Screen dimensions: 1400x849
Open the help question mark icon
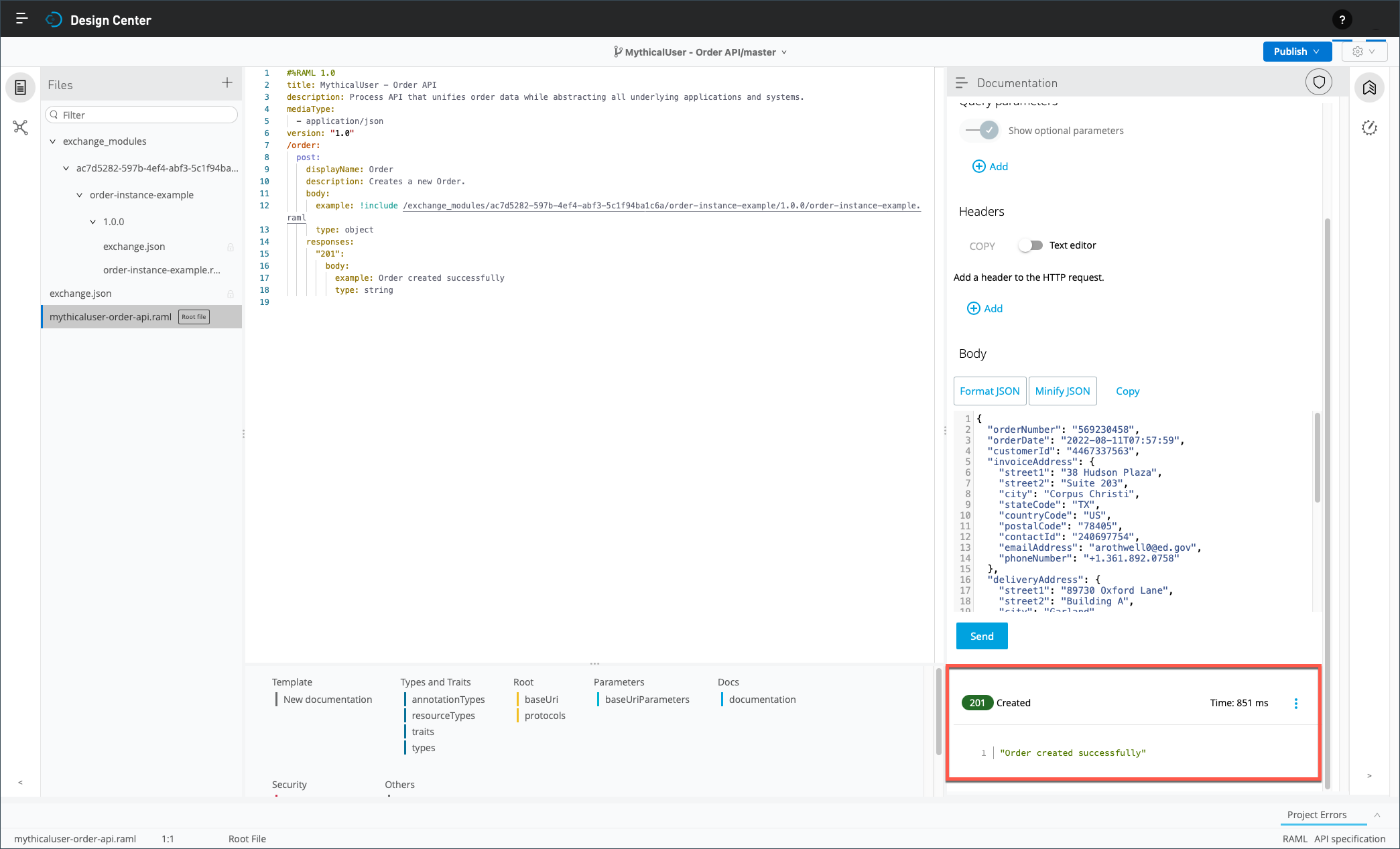pyautogui.click(x=1342, y=19)
